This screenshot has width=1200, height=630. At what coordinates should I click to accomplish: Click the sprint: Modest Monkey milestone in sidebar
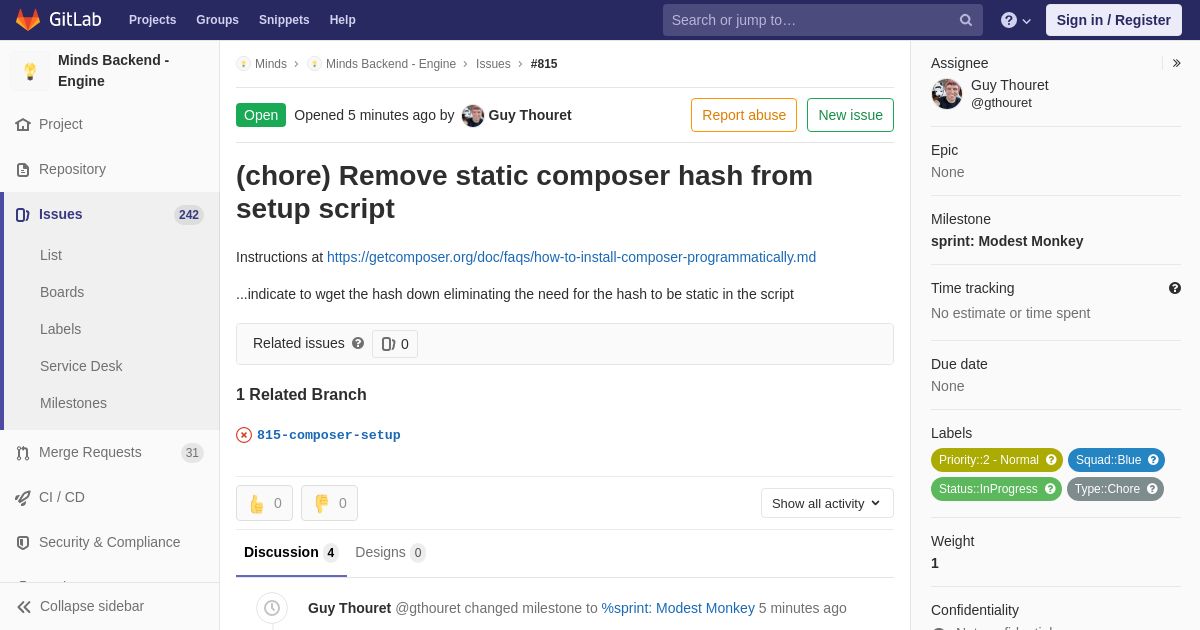click(1007, 241)
